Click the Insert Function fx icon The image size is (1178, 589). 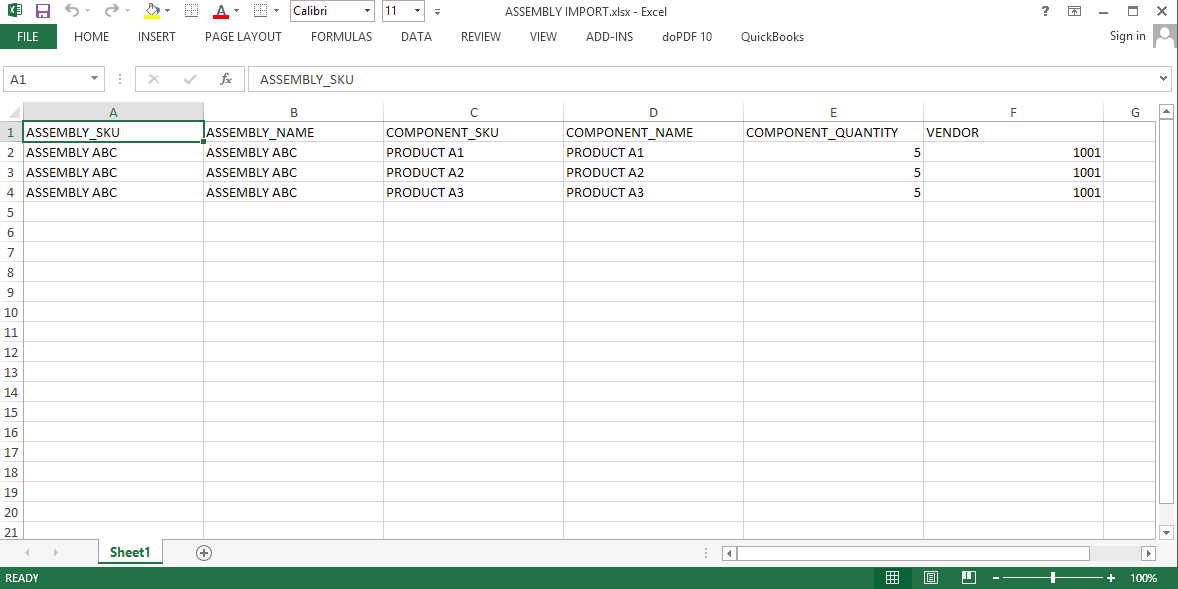point(226,79)
